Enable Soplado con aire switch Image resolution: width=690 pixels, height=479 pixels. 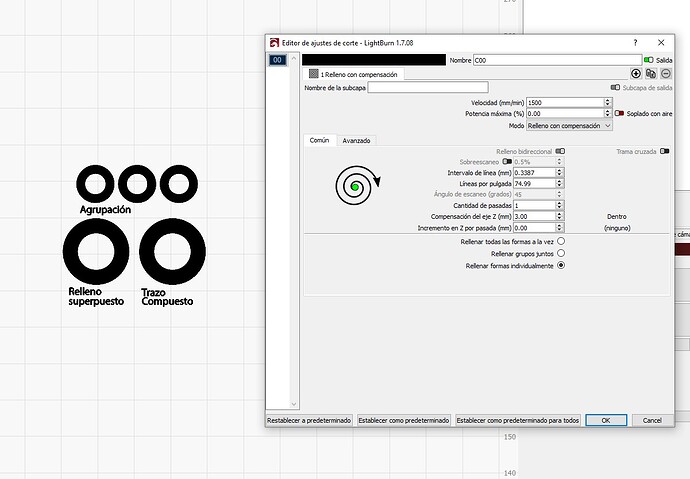[x=619, y=113]
